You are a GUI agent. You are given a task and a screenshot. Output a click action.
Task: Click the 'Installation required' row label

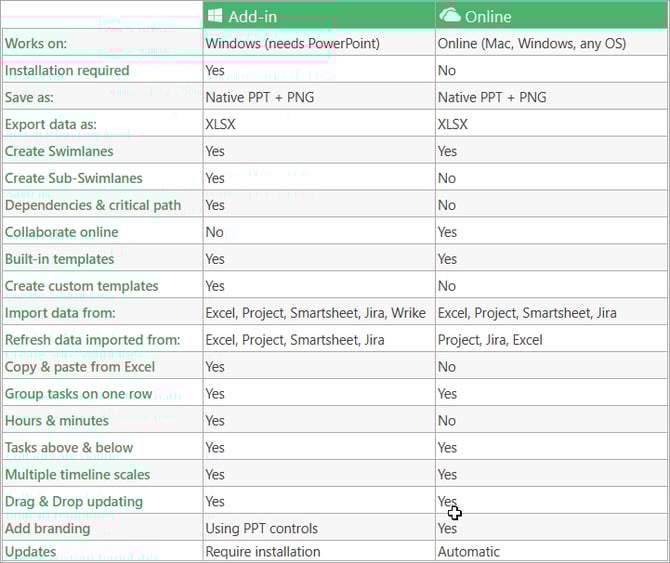coord(67,70)
